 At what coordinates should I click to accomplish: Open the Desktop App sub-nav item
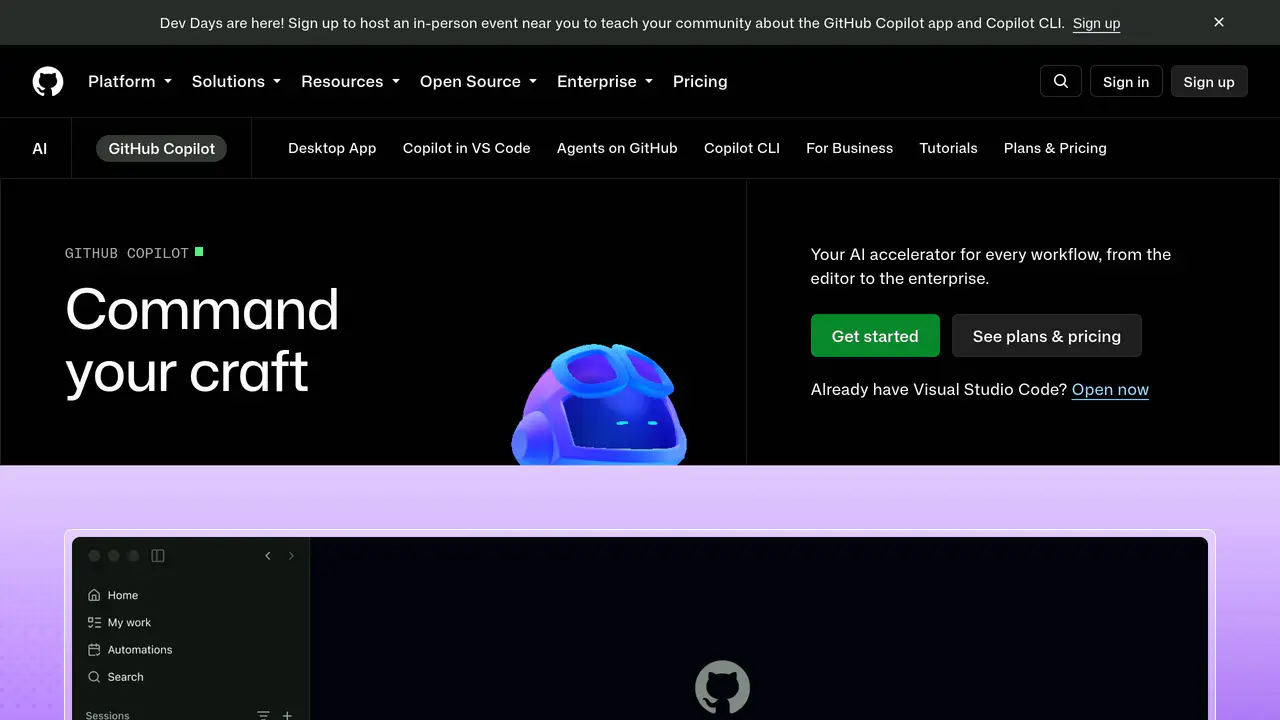[332, 148]
